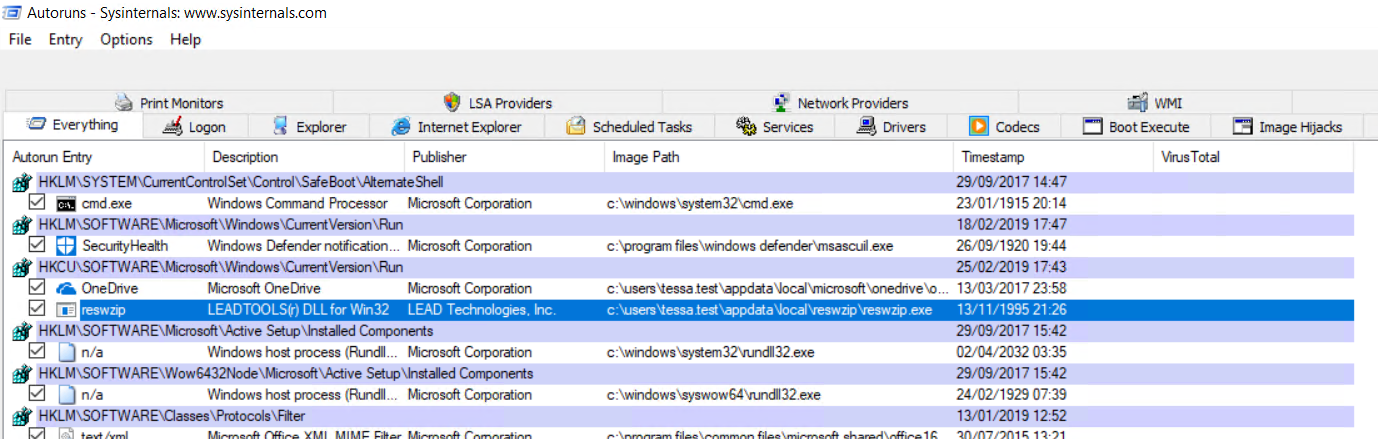Click c:\windows\system32\cmd.exe path cell

(700, 203)
